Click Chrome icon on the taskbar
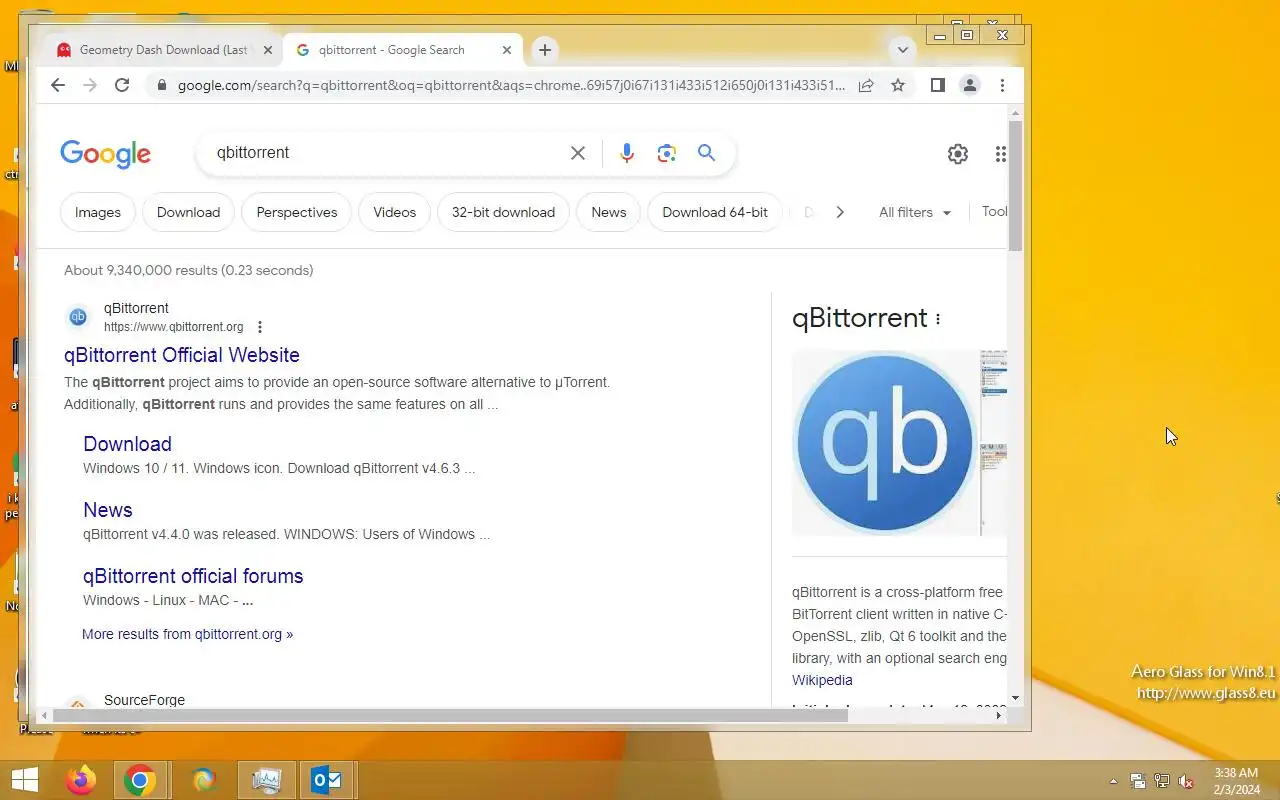The image size is (1280, 800). 140,780
